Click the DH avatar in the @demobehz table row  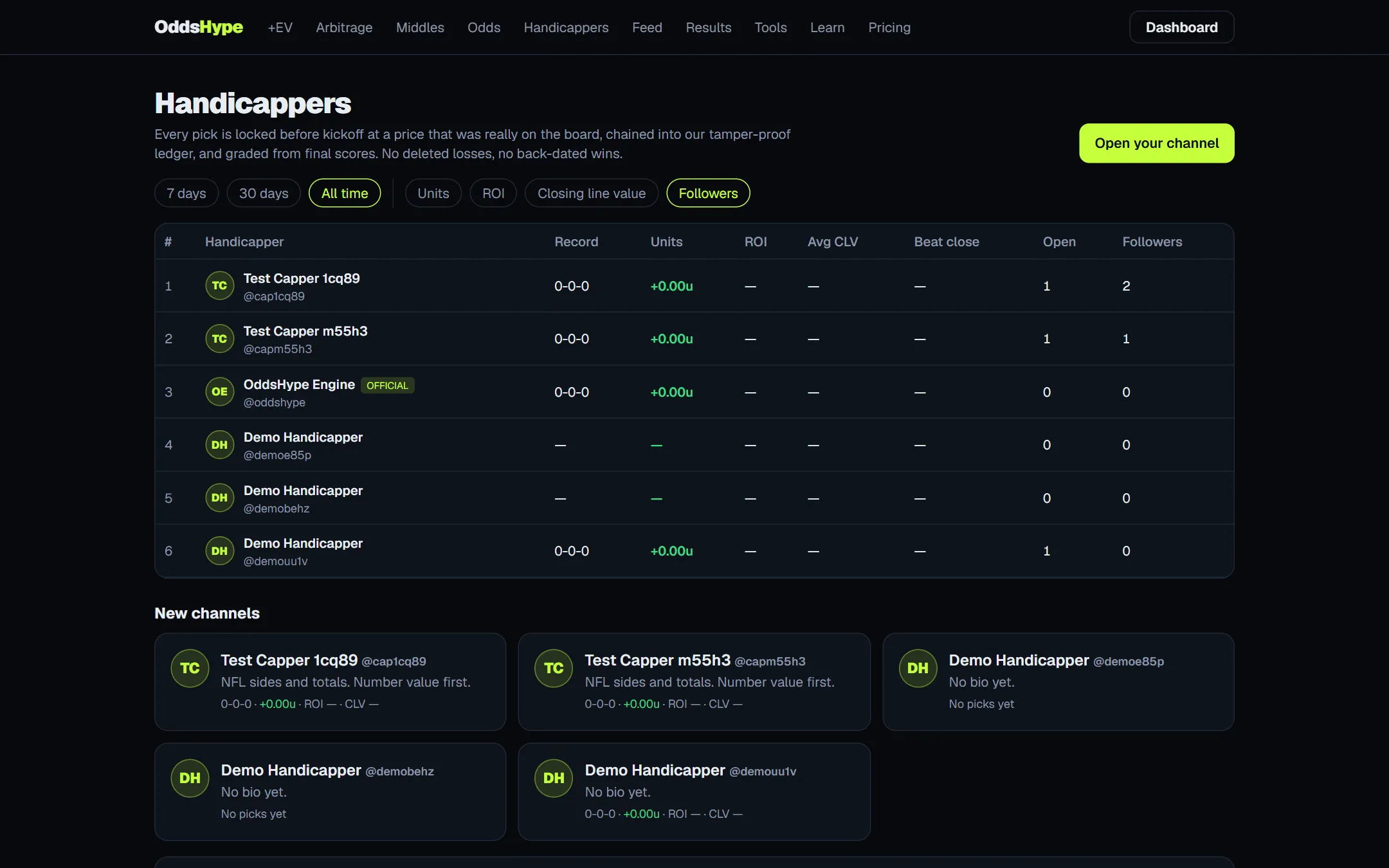(x=219, y=498)
